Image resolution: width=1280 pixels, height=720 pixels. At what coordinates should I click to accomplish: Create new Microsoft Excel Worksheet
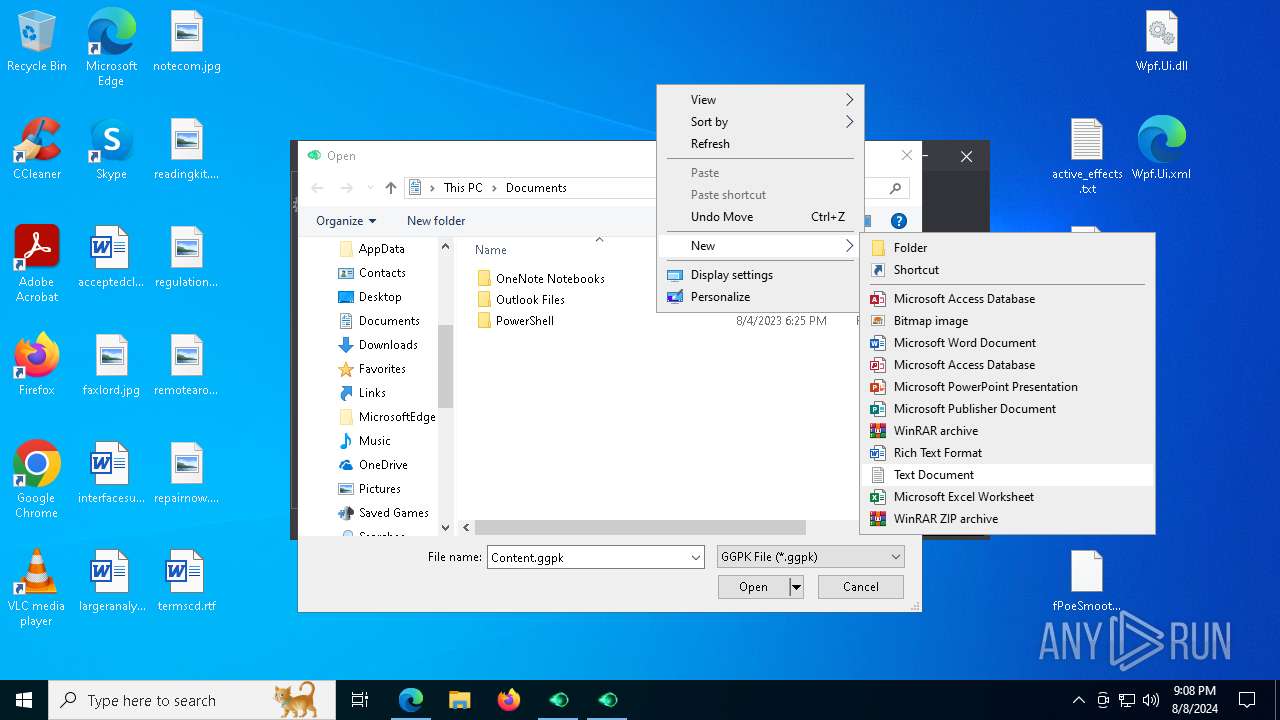coord(1008,497)
